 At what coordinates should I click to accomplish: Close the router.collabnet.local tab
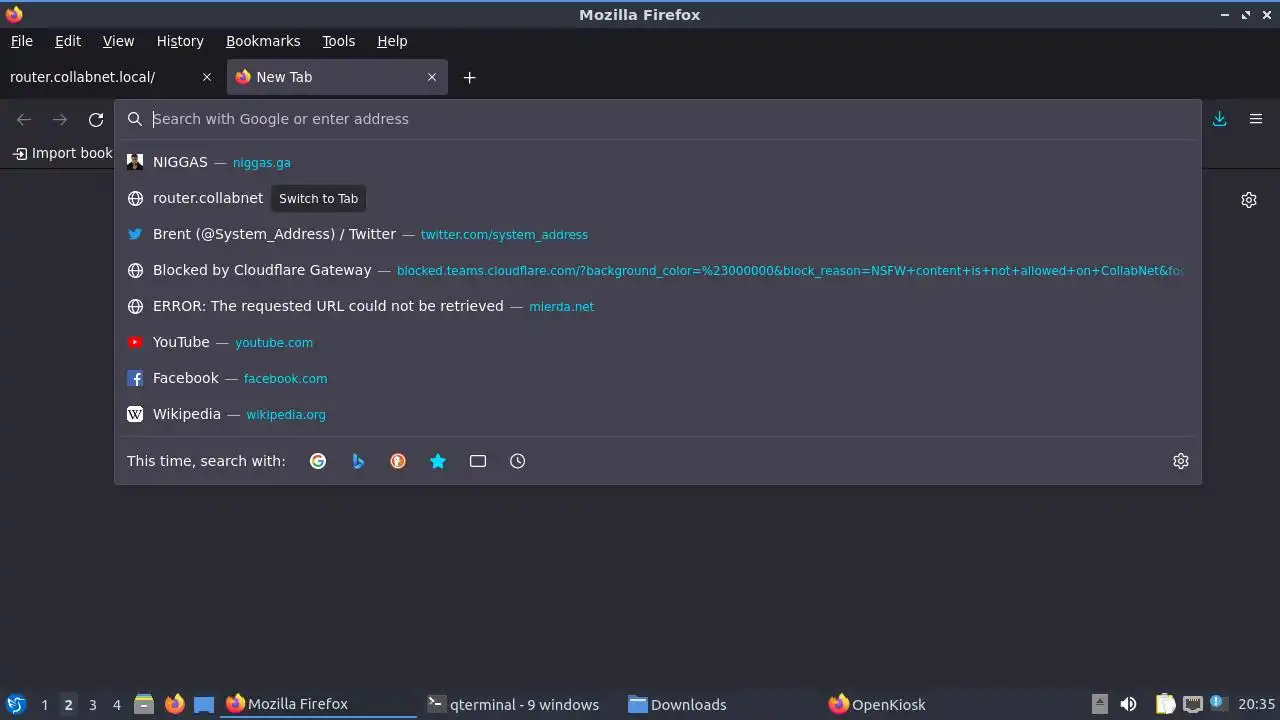click(207, 77)
